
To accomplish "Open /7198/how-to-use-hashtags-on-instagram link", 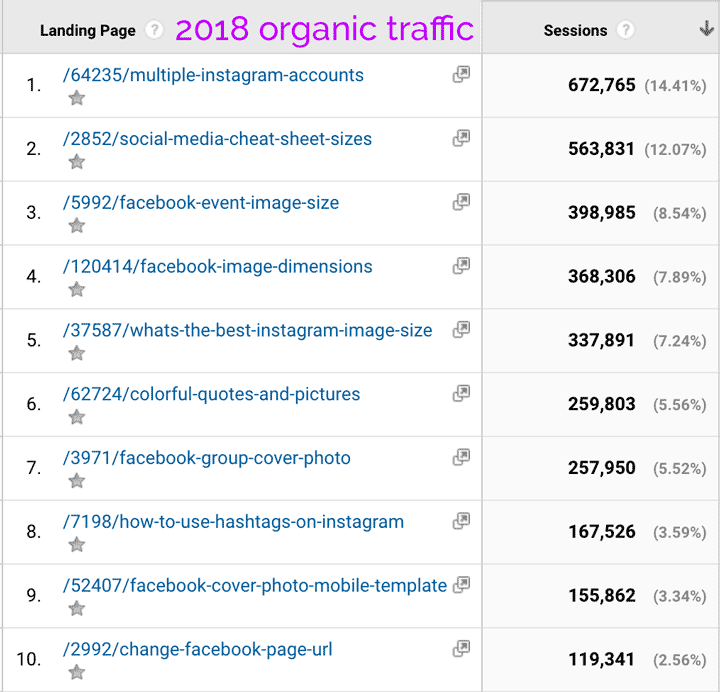I will click(x=233, y=522).
